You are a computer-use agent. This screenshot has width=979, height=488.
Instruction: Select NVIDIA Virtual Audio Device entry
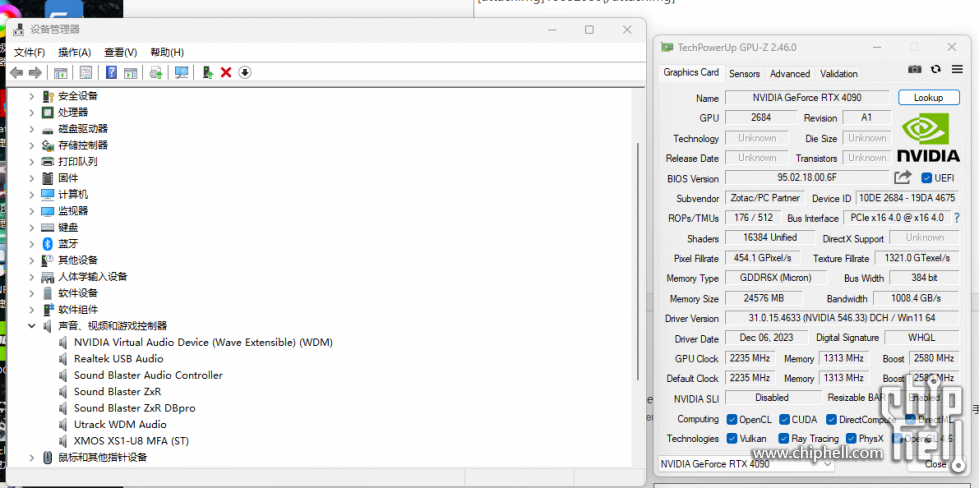pyautogui.click(x=203, y=342)
